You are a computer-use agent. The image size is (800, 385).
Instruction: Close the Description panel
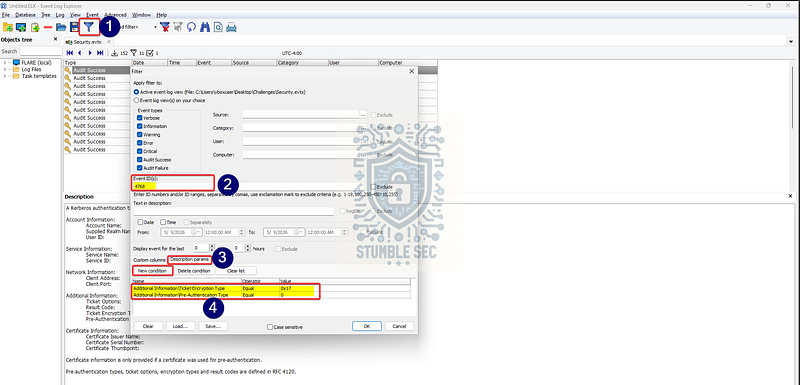tap(791, 196)
